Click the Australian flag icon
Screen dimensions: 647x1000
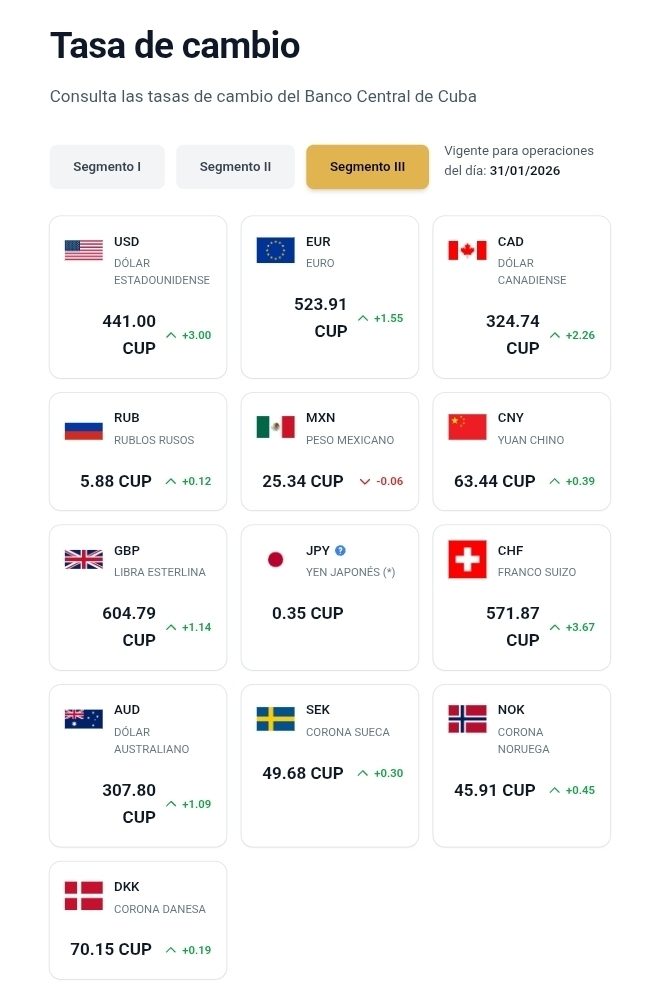84,718
